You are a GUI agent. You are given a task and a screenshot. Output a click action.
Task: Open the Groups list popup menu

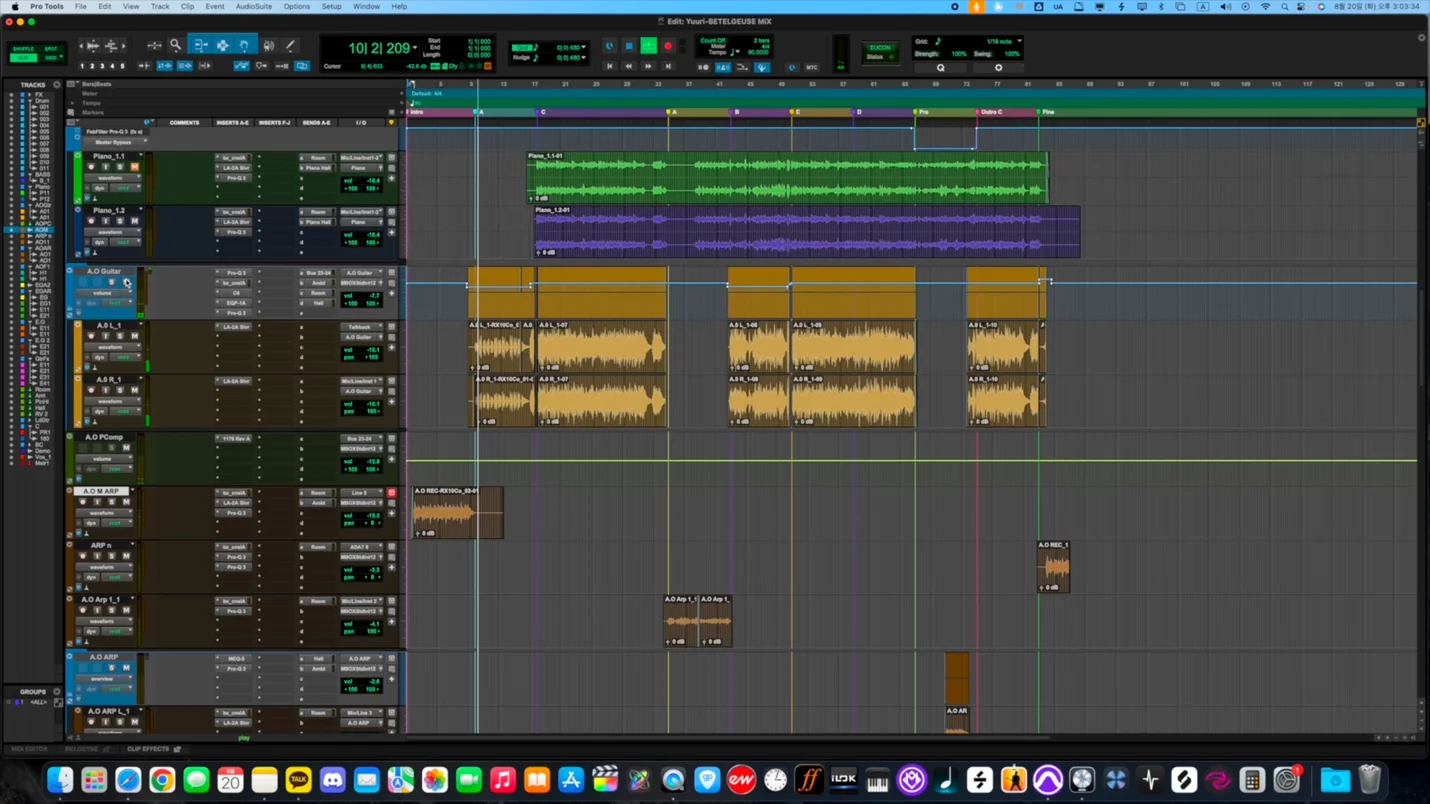coord(56,691)
